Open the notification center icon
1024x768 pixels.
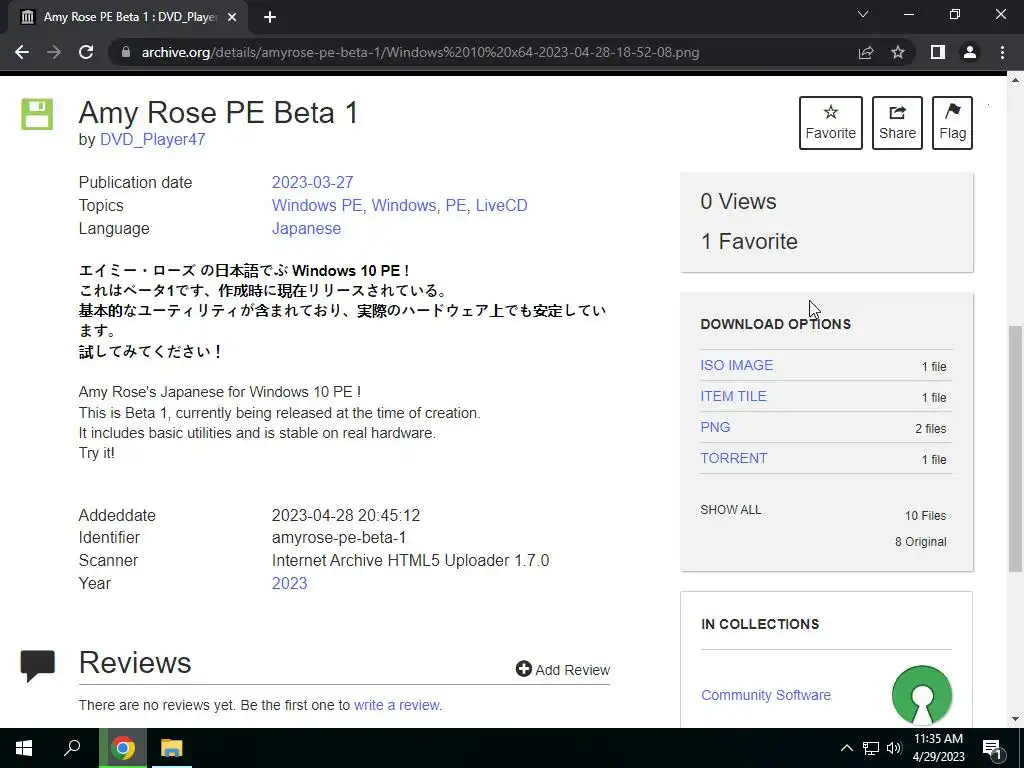click(x=992, y=748)
